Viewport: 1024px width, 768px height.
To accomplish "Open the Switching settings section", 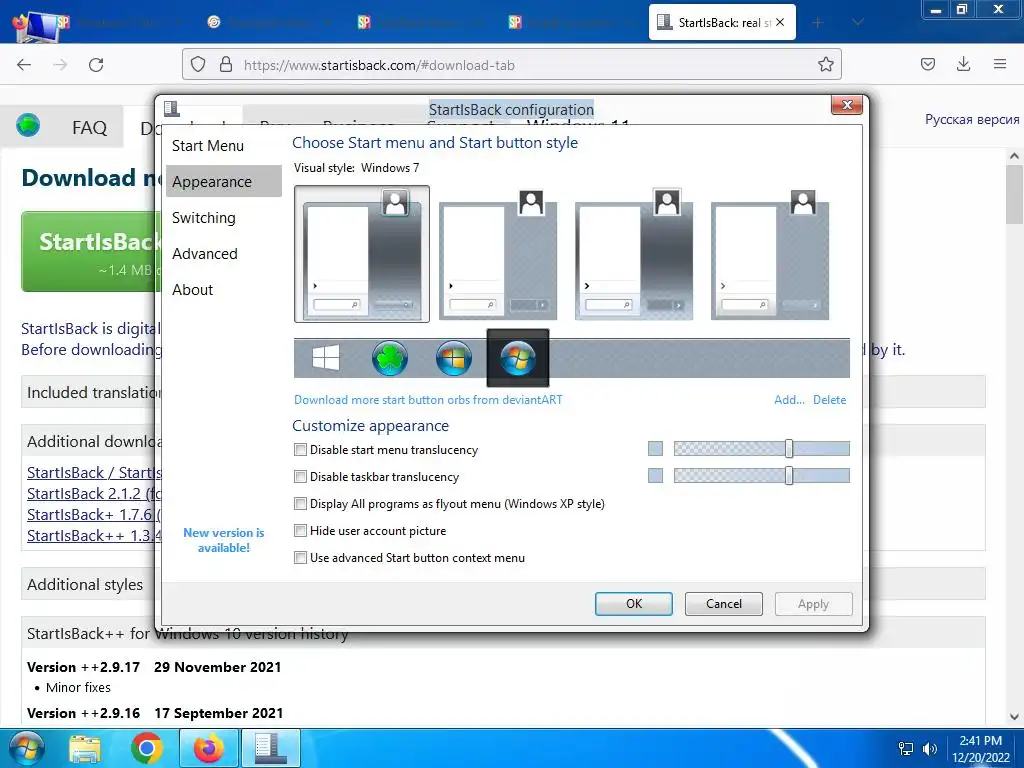I will tap(204, 217).
